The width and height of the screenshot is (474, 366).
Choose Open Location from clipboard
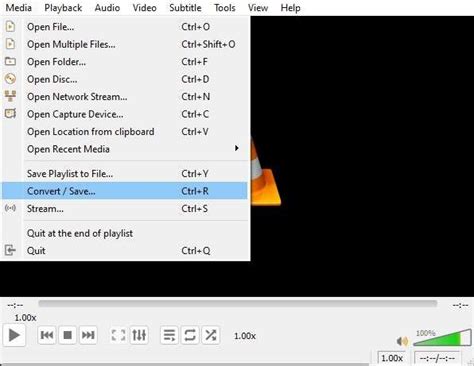click(125, 132)
